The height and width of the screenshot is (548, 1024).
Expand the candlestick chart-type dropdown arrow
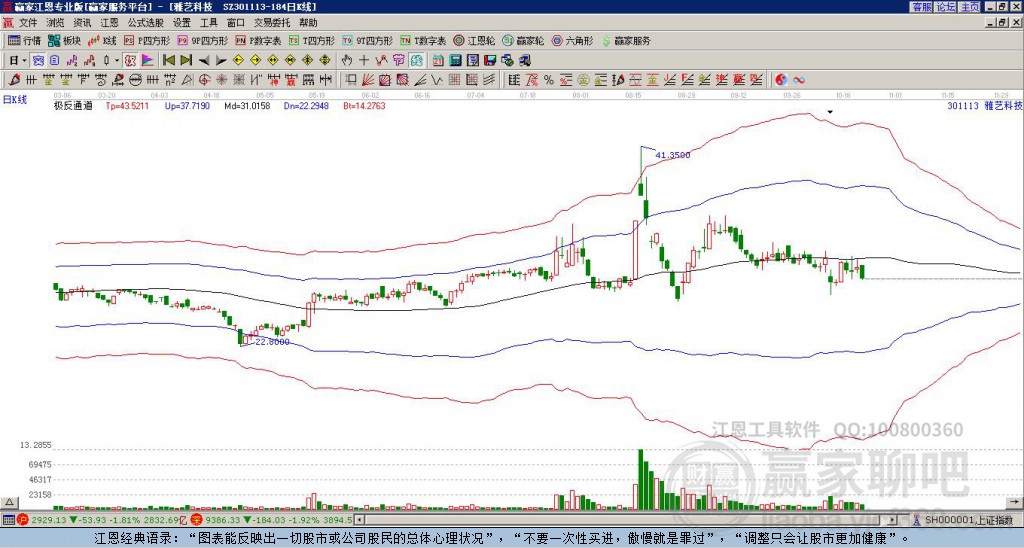(117, 61)
